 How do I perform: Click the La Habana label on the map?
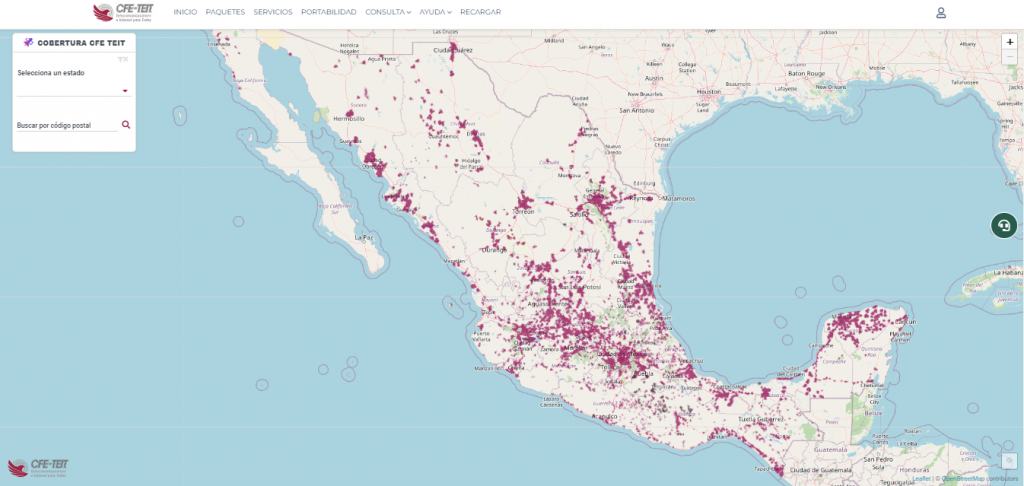point(1008,272)
